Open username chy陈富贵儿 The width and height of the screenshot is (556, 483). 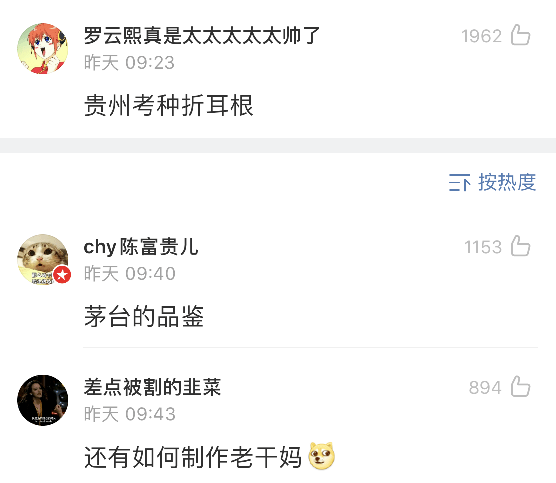point(141,246)
